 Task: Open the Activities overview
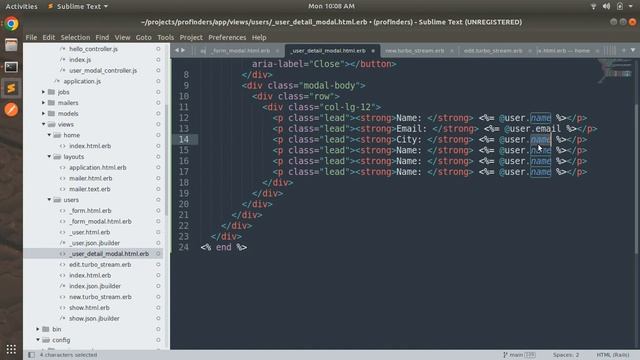pos(21,6)
